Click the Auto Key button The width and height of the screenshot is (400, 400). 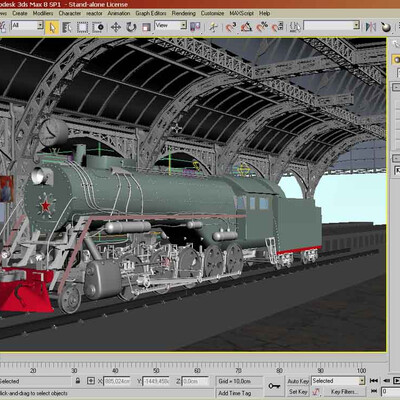click(298, 381)
